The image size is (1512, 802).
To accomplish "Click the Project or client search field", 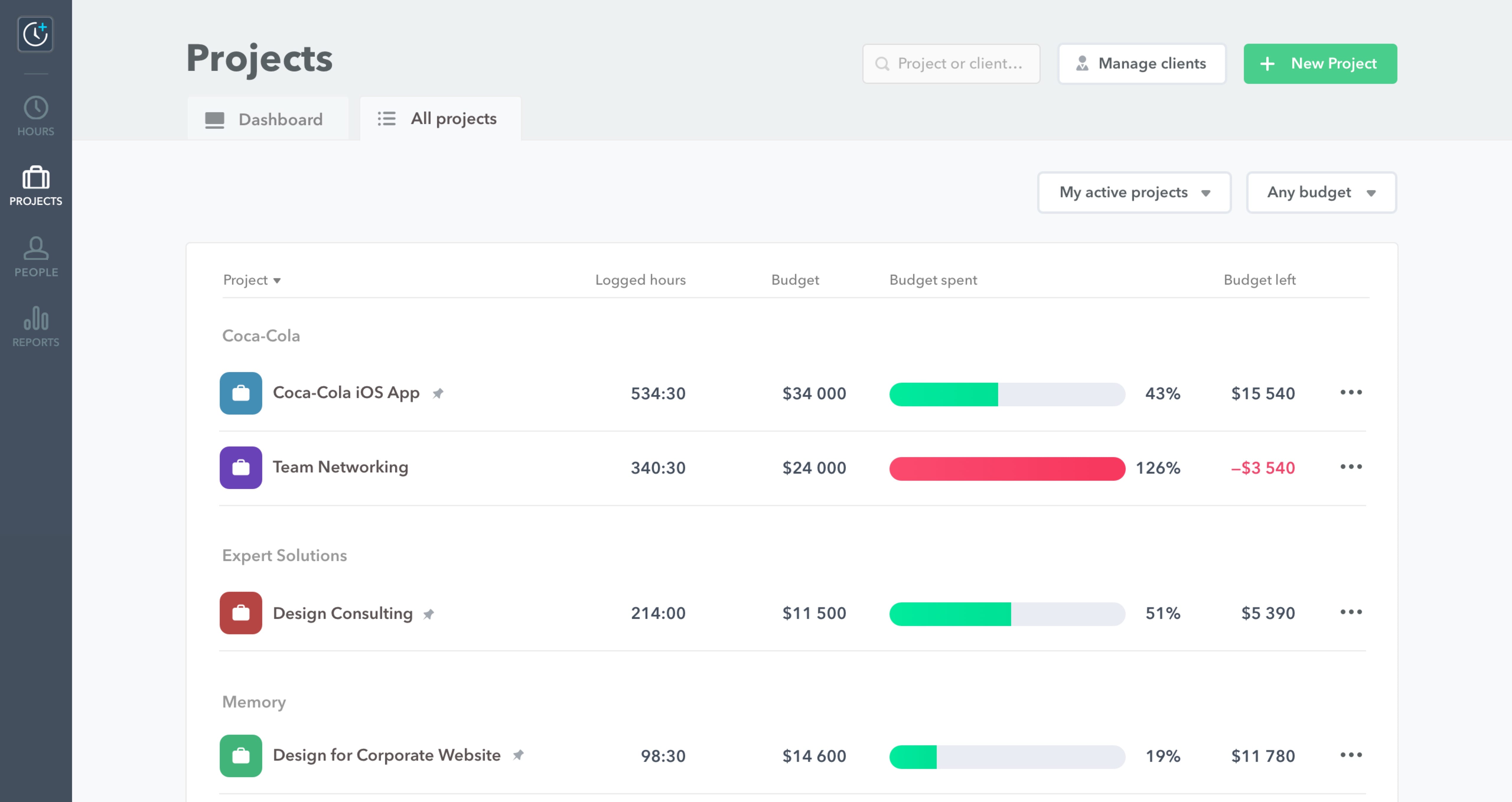I will click(951, 63).
